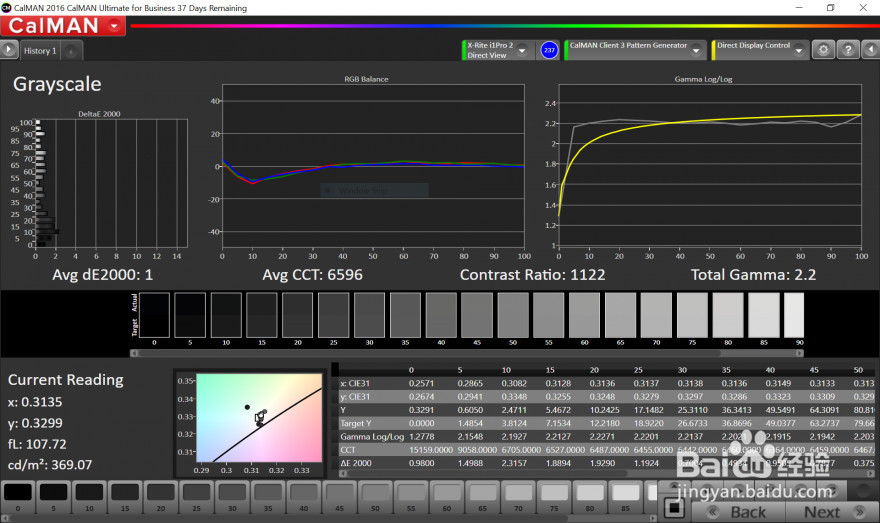The image size is (880, 523).
Task: Click swatch strip scrollbar left arrow
Action: 134,353
